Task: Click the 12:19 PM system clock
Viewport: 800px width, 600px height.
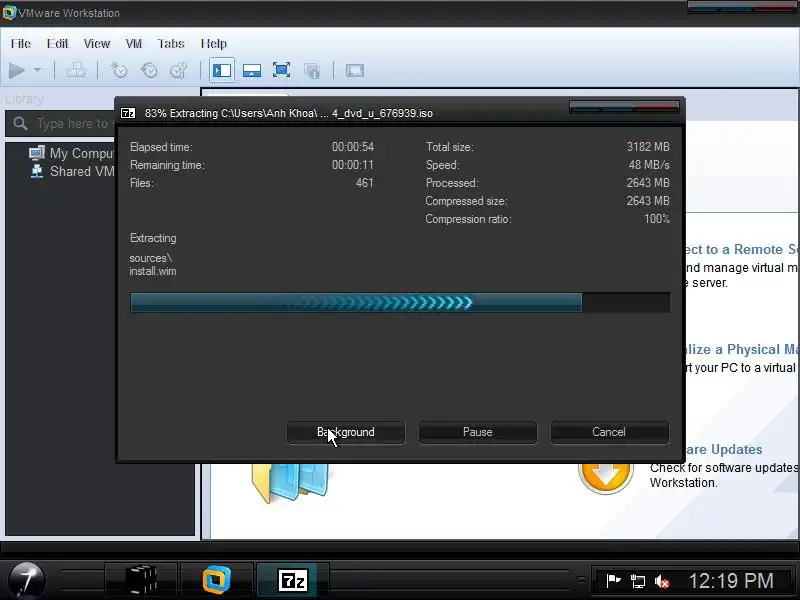Action: click(731, 581)
